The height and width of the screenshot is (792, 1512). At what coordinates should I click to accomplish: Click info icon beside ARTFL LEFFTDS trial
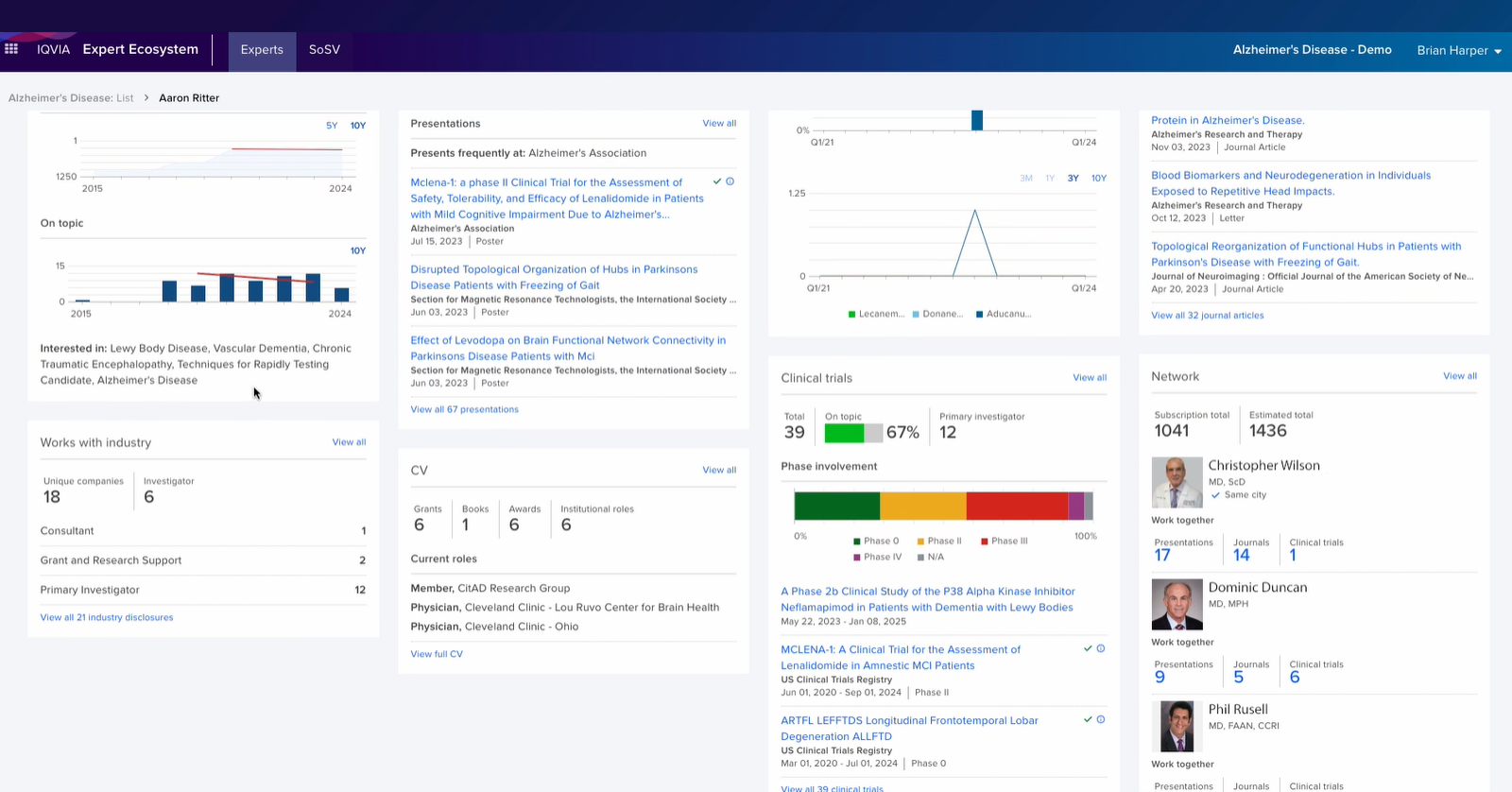pyautogui.click(x=1100, y=719)
